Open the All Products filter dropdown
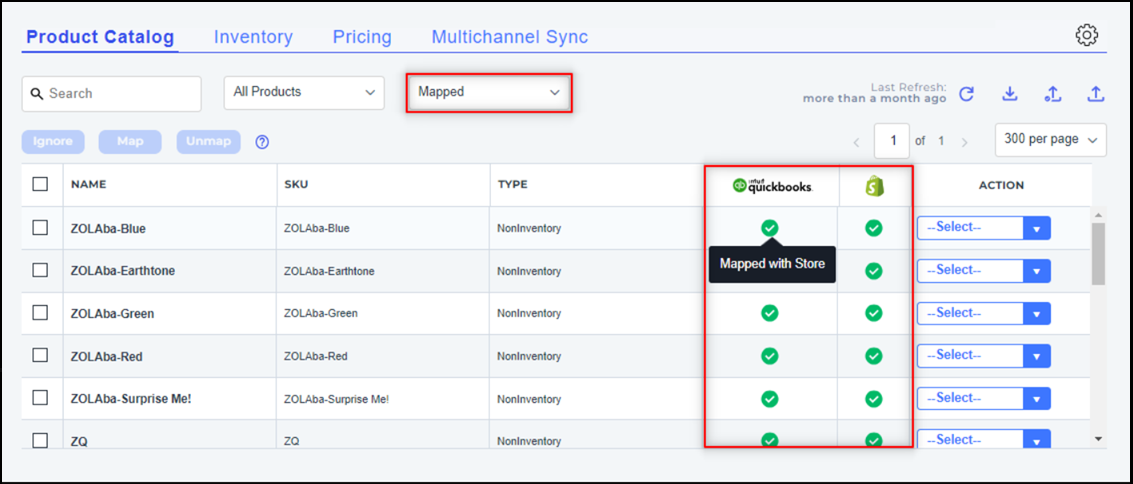 point(304,92)
